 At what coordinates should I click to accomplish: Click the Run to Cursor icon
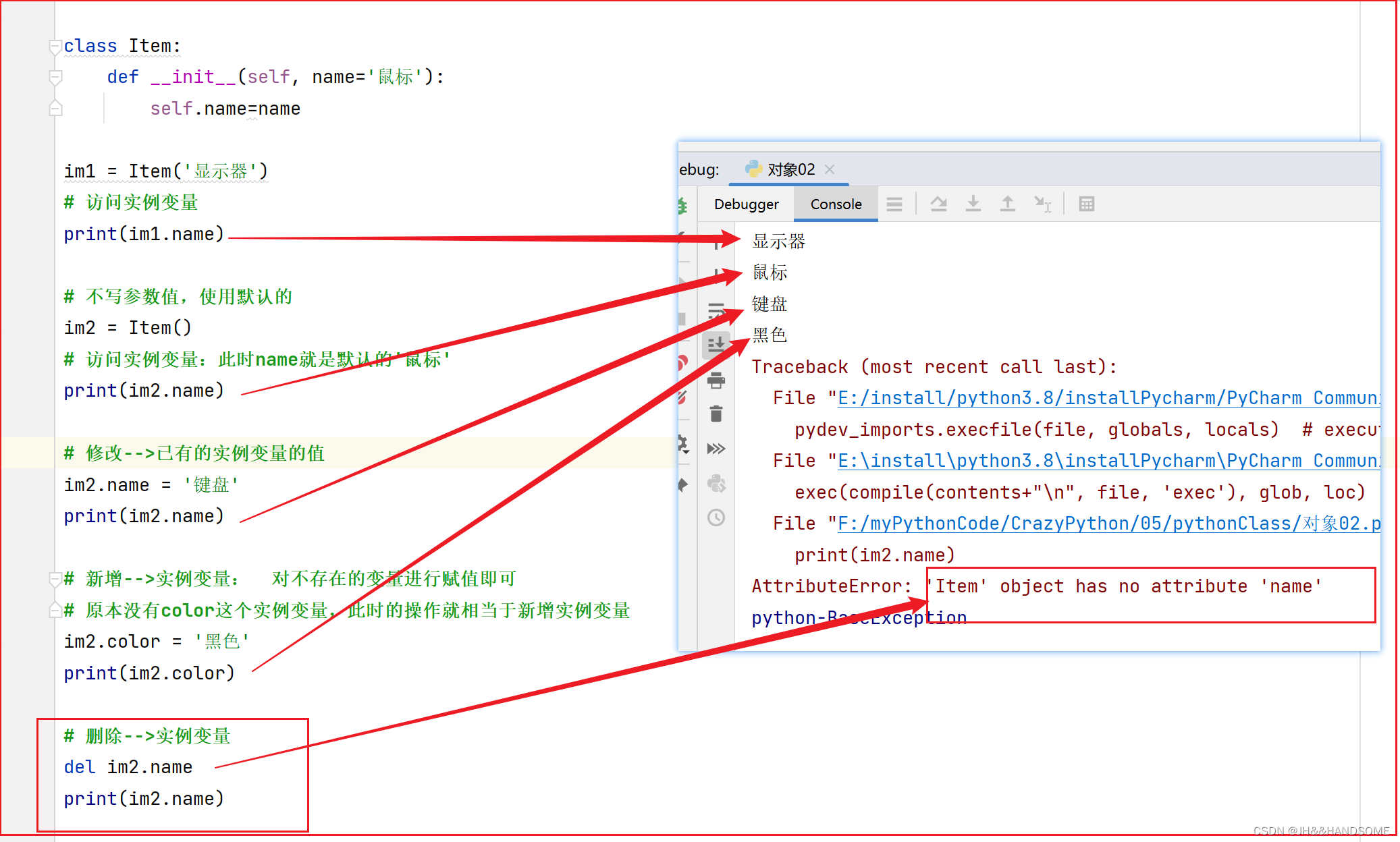point(1042,204)
